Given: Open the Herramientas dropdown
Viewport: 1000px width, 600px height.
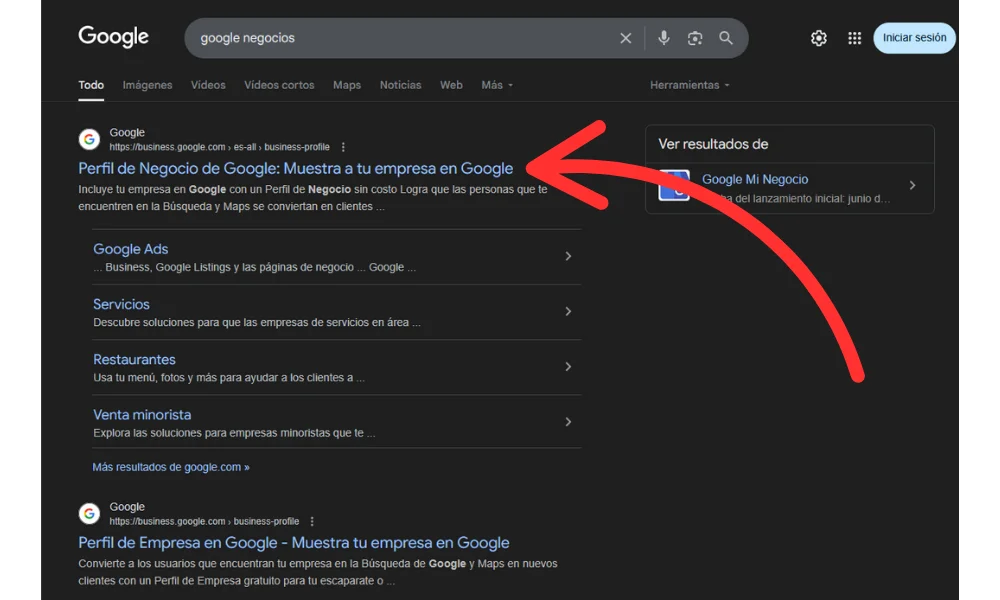Looking at the screenshot, I should [689, 85].
